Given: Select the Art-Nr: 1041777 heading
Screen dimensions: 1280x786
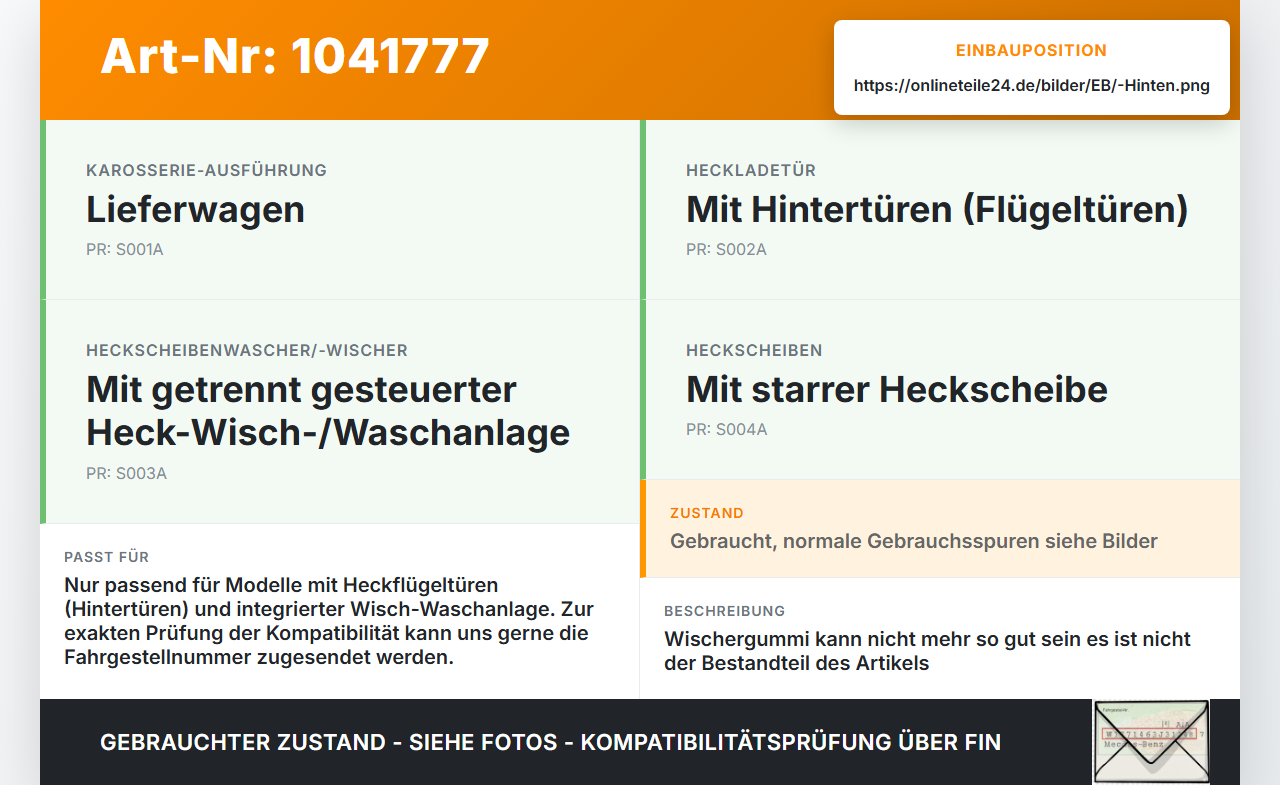Looking at the screenshot, I should [295, 56].
